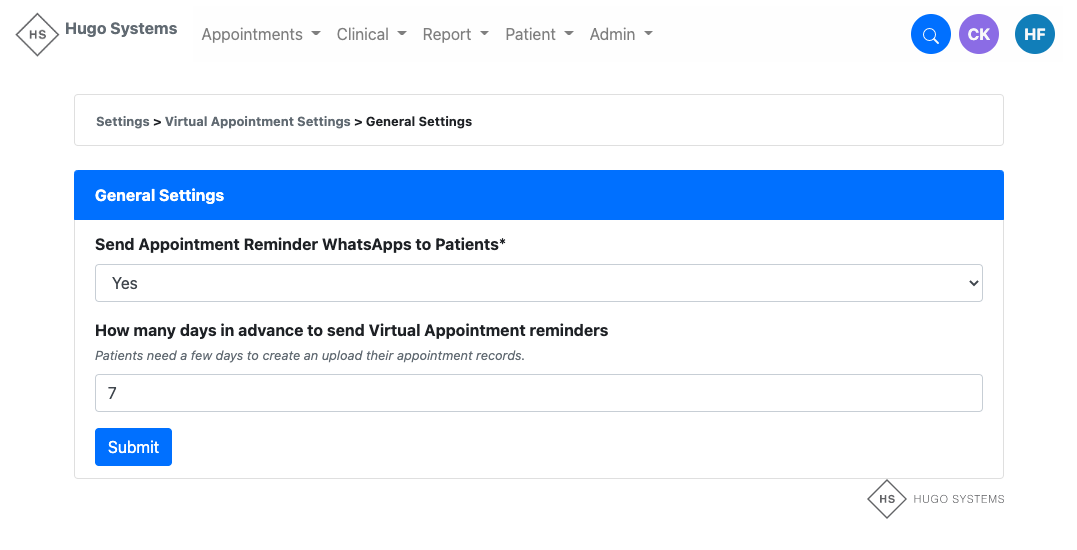The image size is (1077, 550).
Task: Expand the Clinical dropdown menu
Action: click(371, 34)
